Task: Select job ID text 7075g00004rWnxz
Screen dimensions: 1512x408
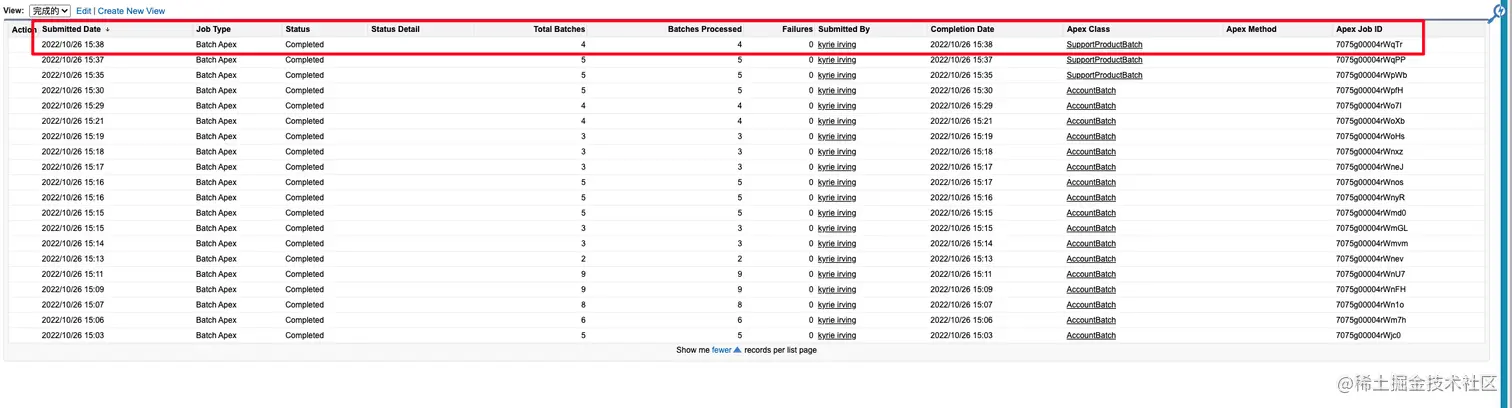Action: [1369, 152]
